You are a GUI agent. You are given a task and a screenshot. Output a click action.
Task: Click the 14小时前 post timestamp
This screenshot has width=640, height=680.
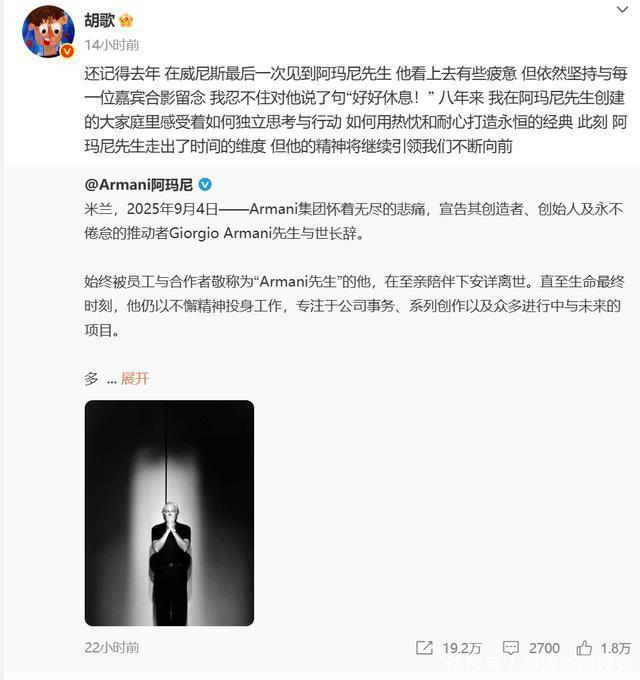(112, 45)
